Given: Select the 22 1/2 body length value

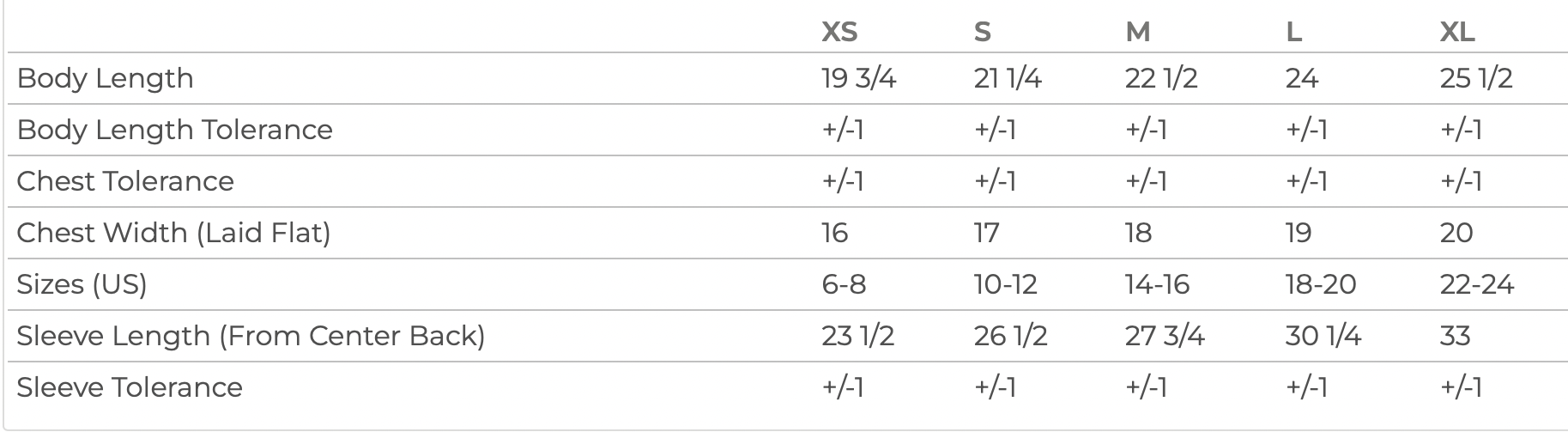Looking at the screenshot, I should click(1160, 78).
